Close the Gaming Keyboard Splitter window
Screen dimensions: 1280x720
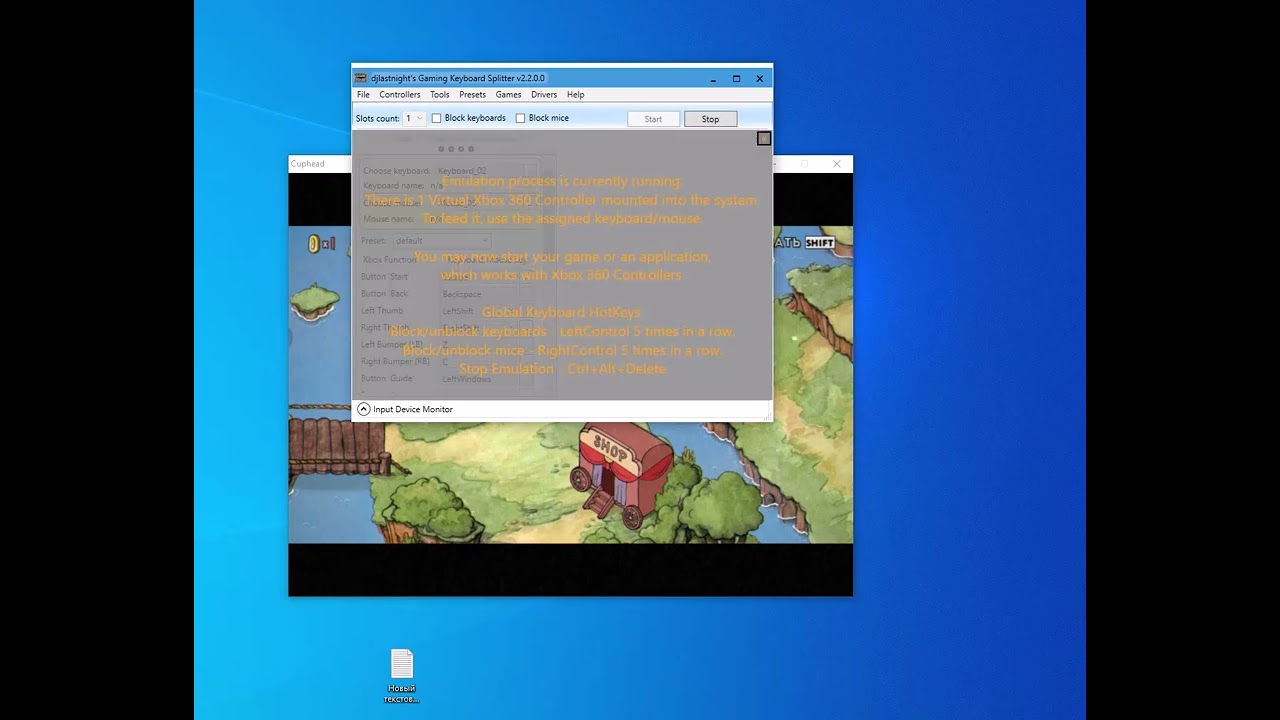pyautogui.click(x=759, y=78)
